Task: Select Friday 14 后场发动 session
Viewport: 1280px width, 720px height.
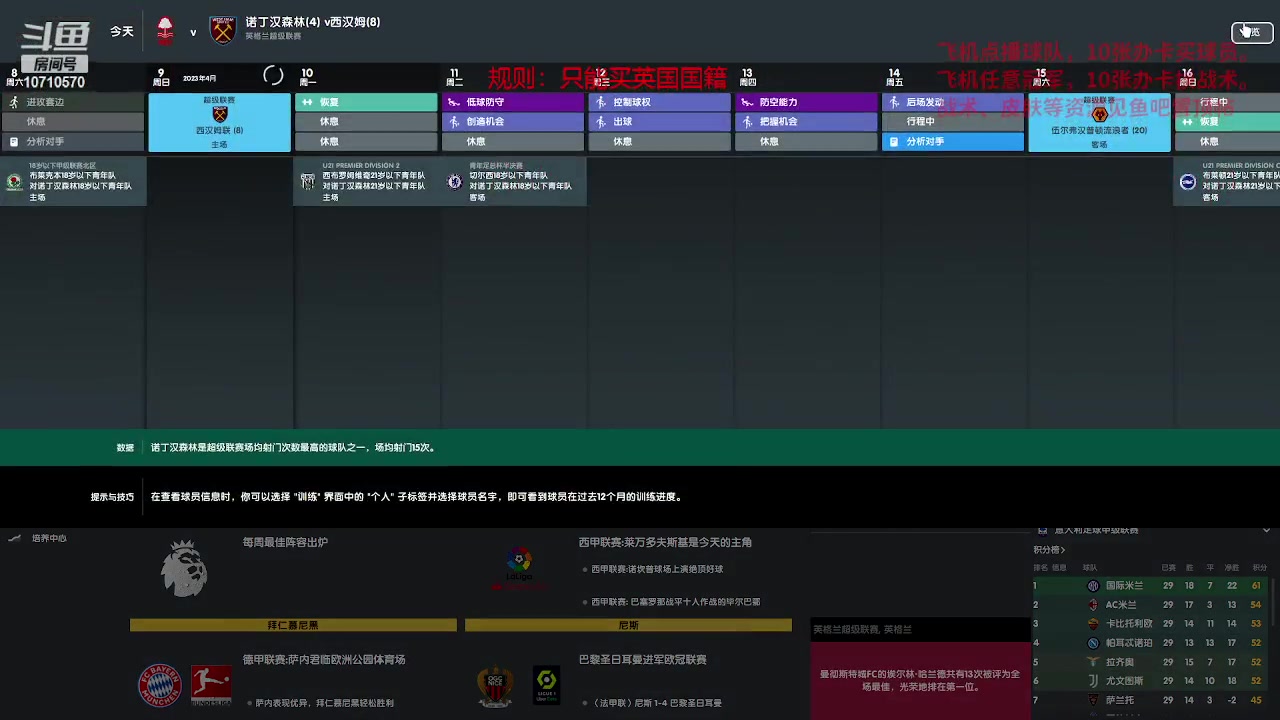Action: [x=953, y=102]
